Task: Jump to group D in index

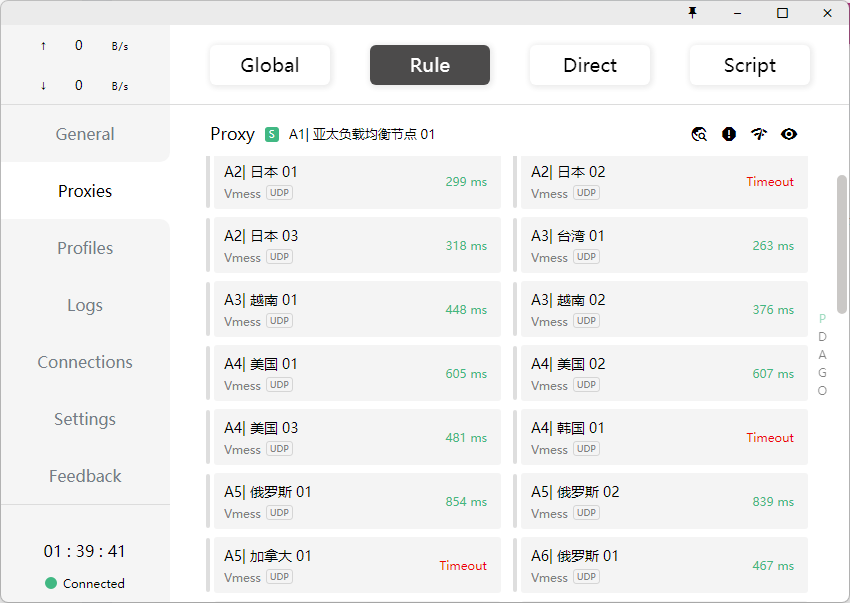Action: [x=822, y=337]
